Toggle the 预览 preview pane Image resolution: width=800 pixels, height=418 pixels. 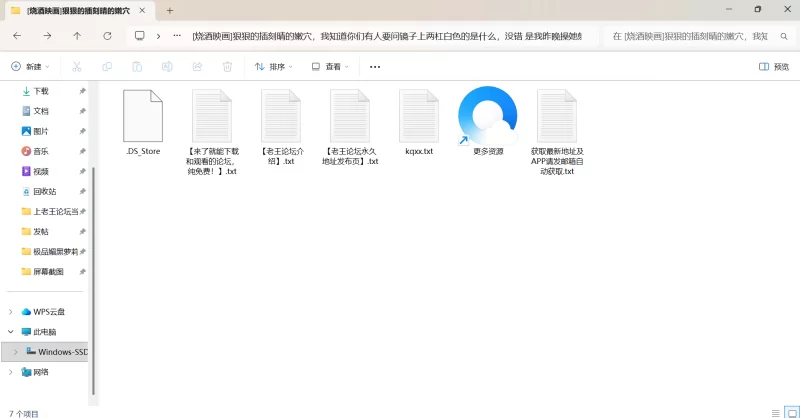(x=774, y=67)
